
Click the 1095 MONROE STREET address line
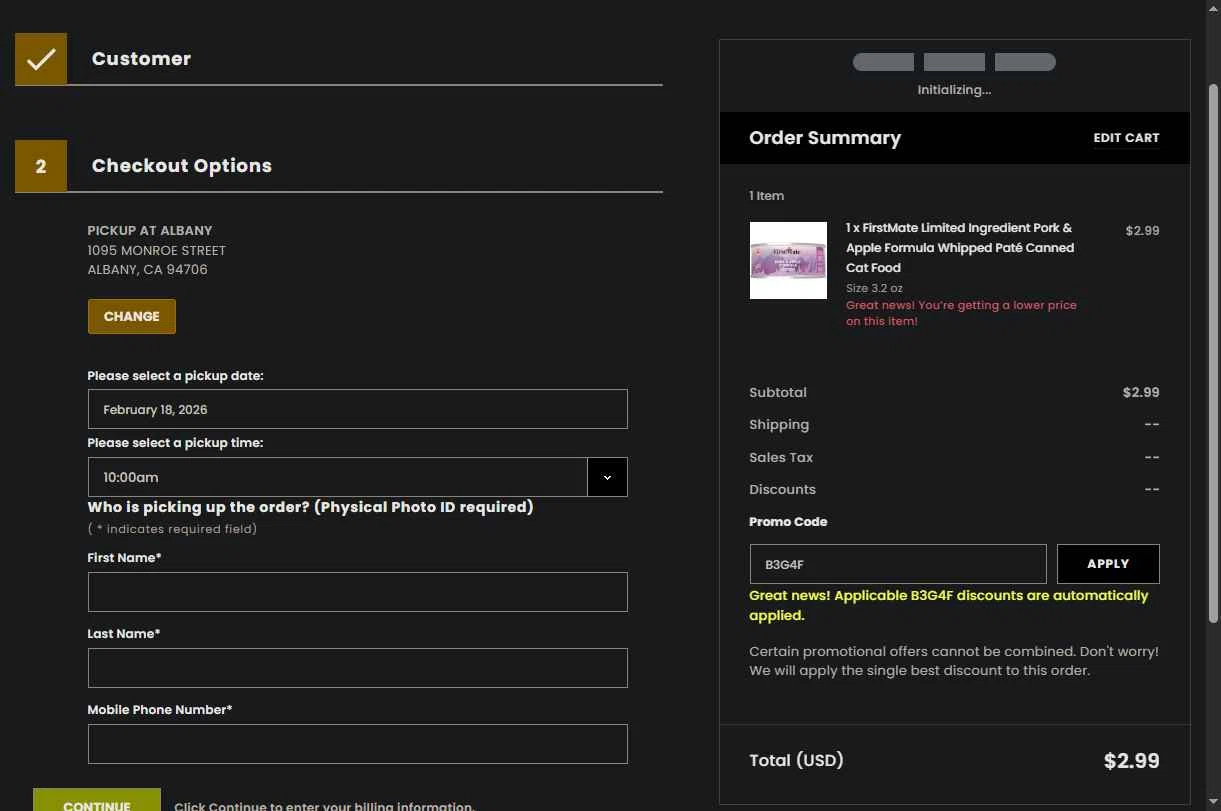point(157,250)
